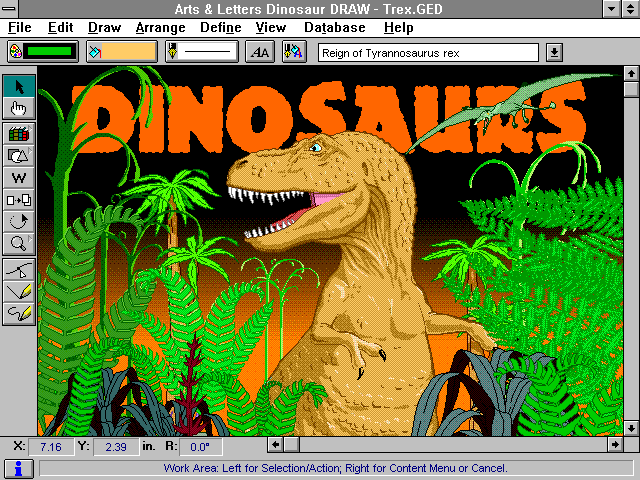
Task: Select the magnifying glass zoom tool
Action: pyautogui.click(x=19, y=244)
